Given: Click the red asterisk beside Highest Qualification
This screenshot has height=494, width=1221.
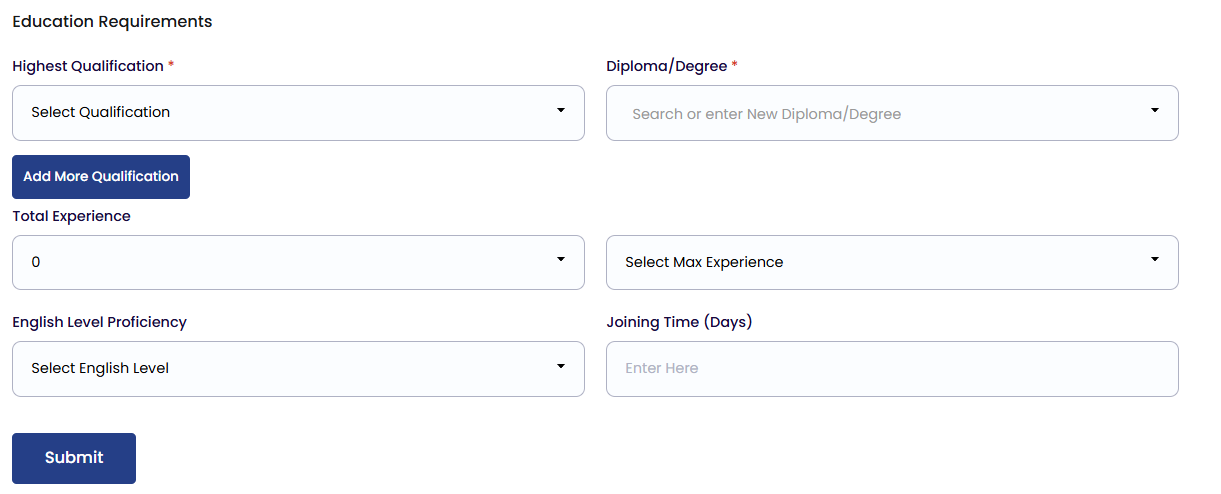Looking at the screenshot, I should 171,65.
